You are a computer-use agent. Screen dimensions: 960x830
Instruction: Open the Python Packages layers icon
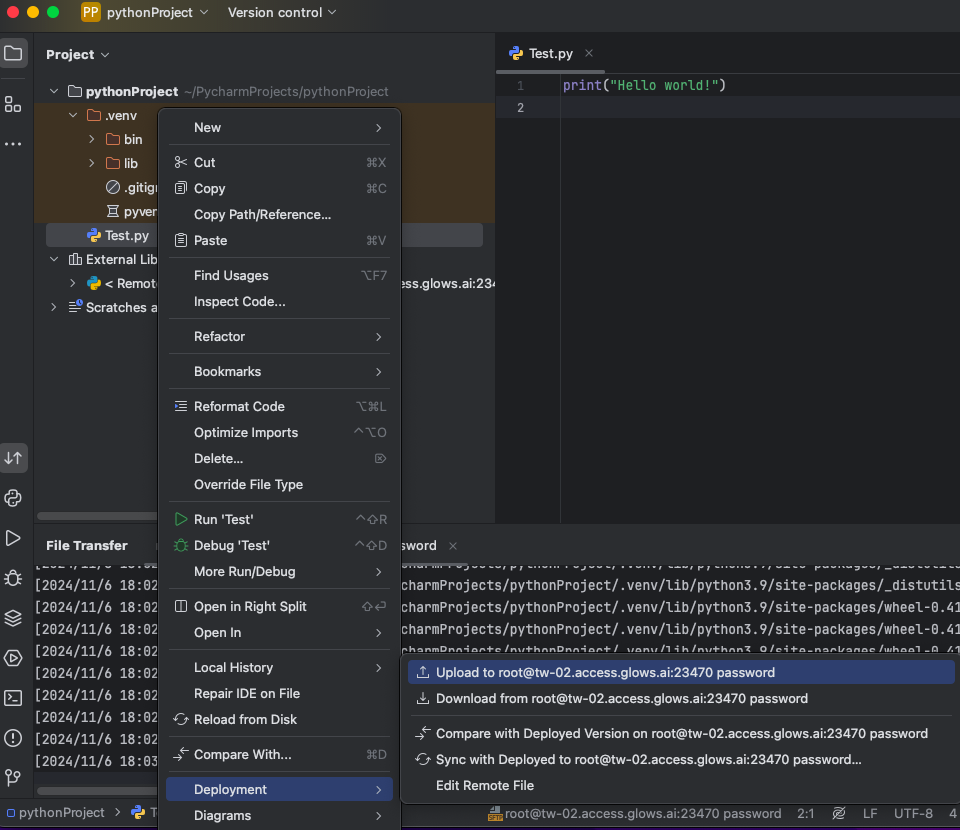coord(13,618)
